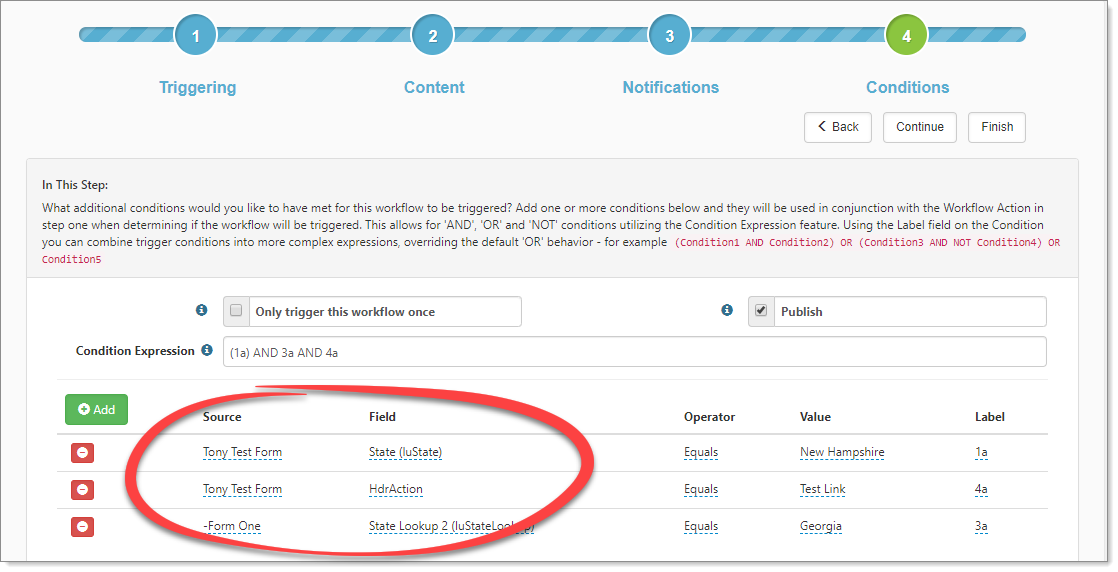Go to step 1 Triggering circle

pyautogui.click(x=195, y=36)
